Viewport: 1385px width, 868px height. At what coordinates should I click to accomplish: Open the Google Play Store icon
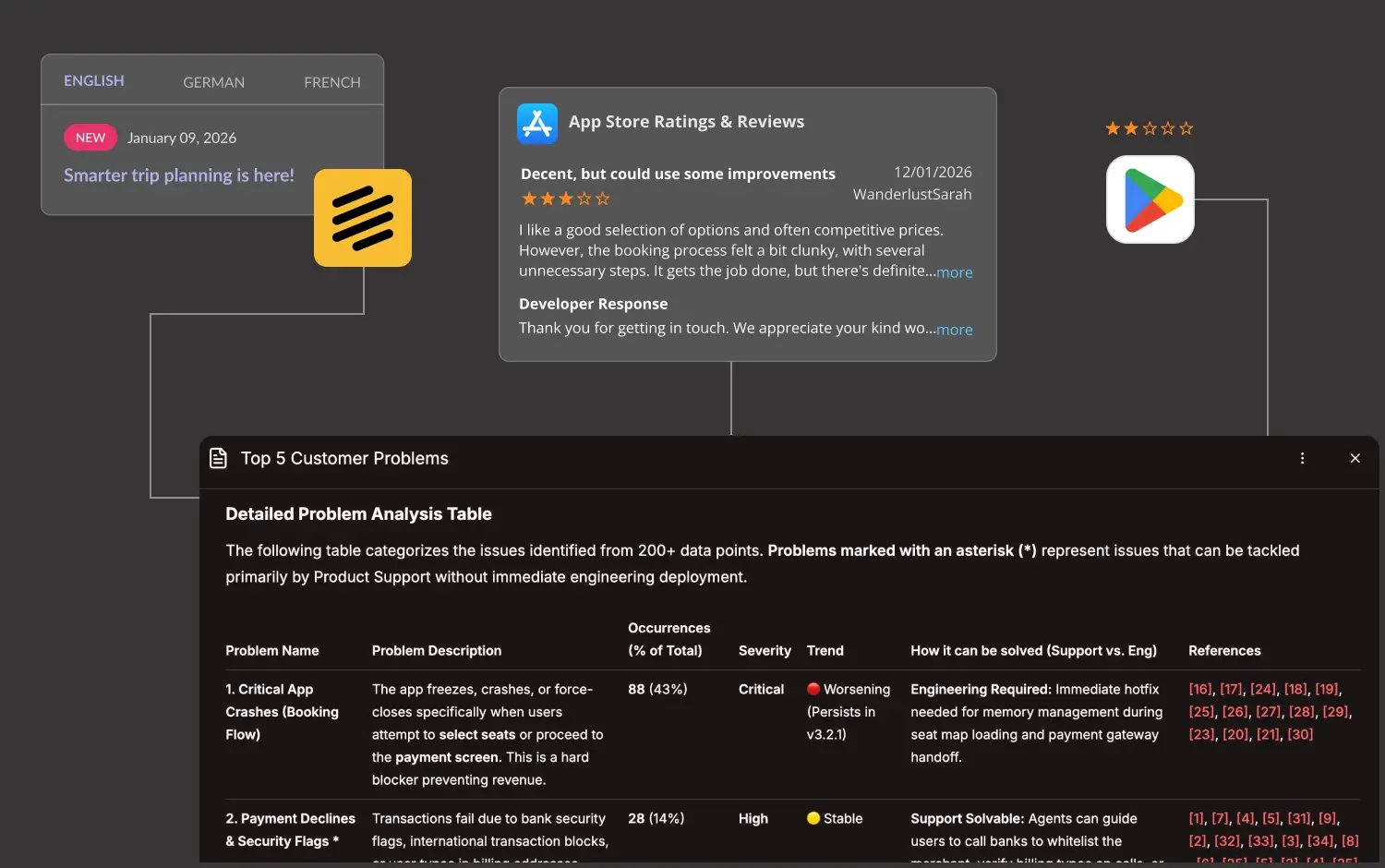point(1150,199)
